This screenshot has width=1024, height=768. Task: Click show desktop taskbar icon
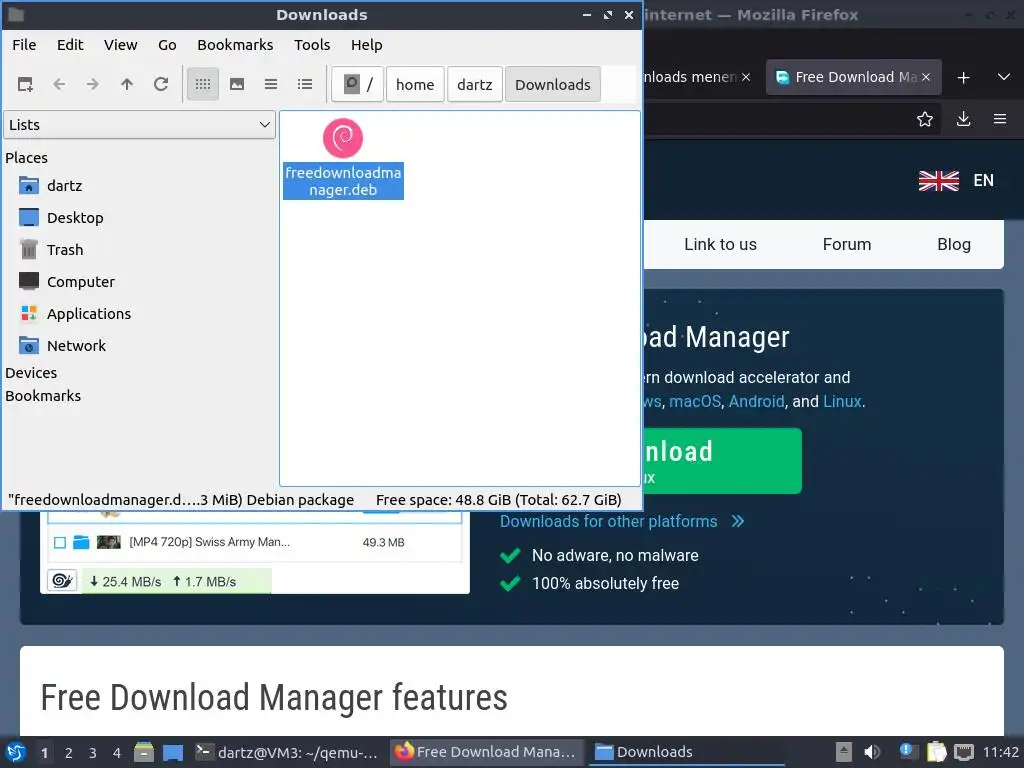[173, 752]
